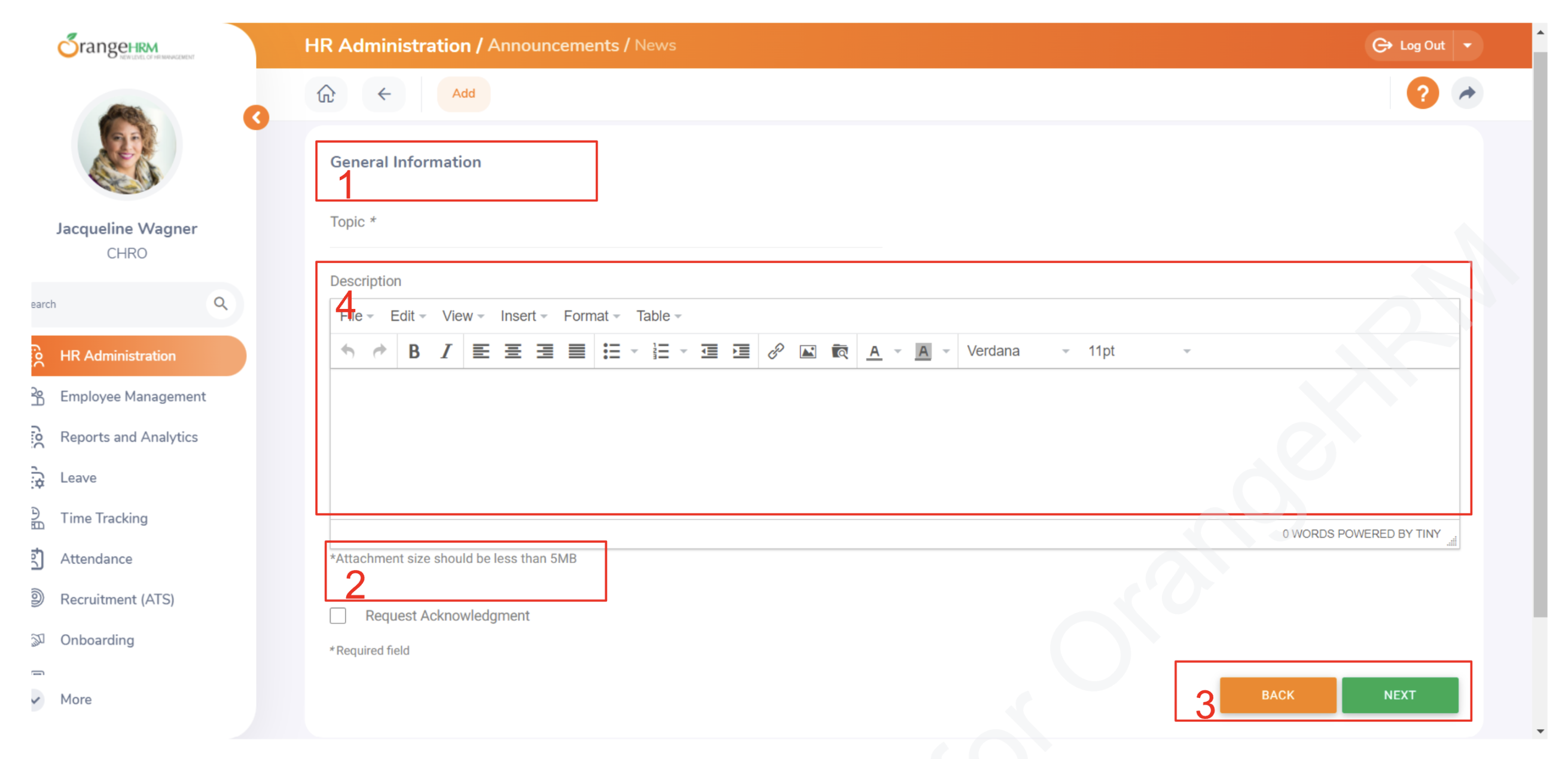
Task: Align text center
Action: pyautogui.click(x=513, y=351)
